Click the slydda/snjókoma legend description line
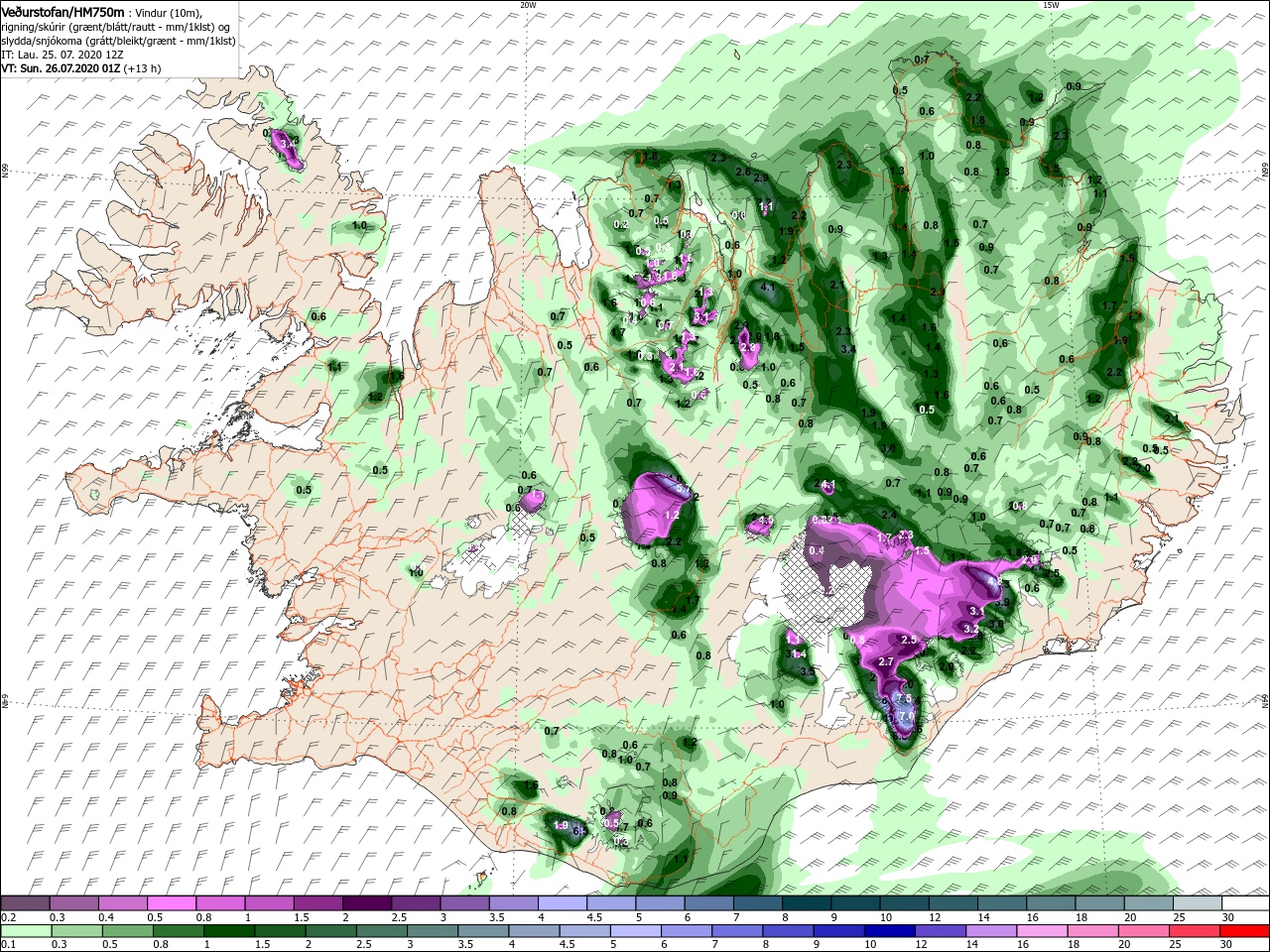 coord(116,41)
